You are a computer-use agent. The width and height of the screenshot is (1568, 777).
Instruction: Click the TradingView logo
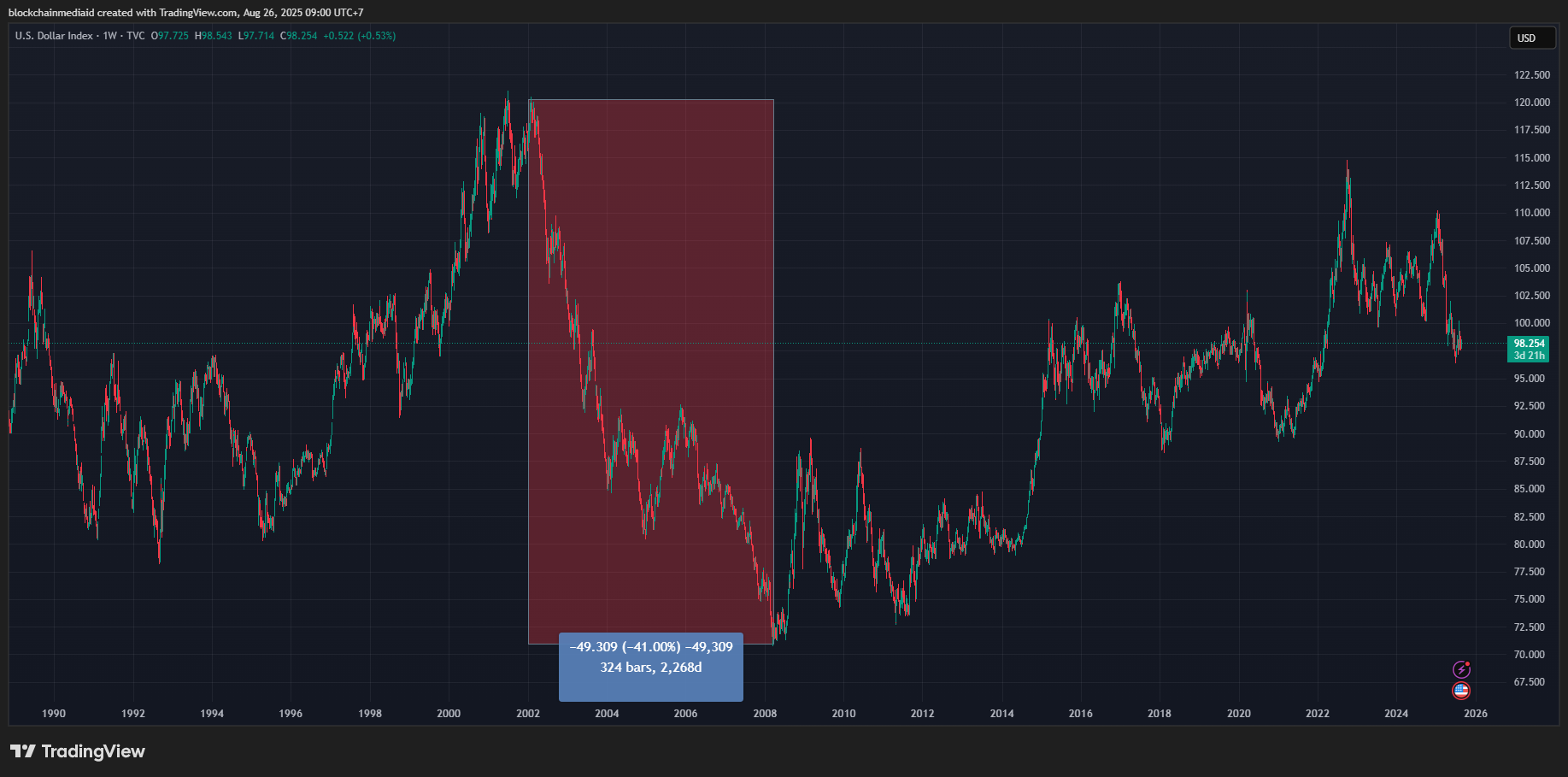tap(78, 751)
